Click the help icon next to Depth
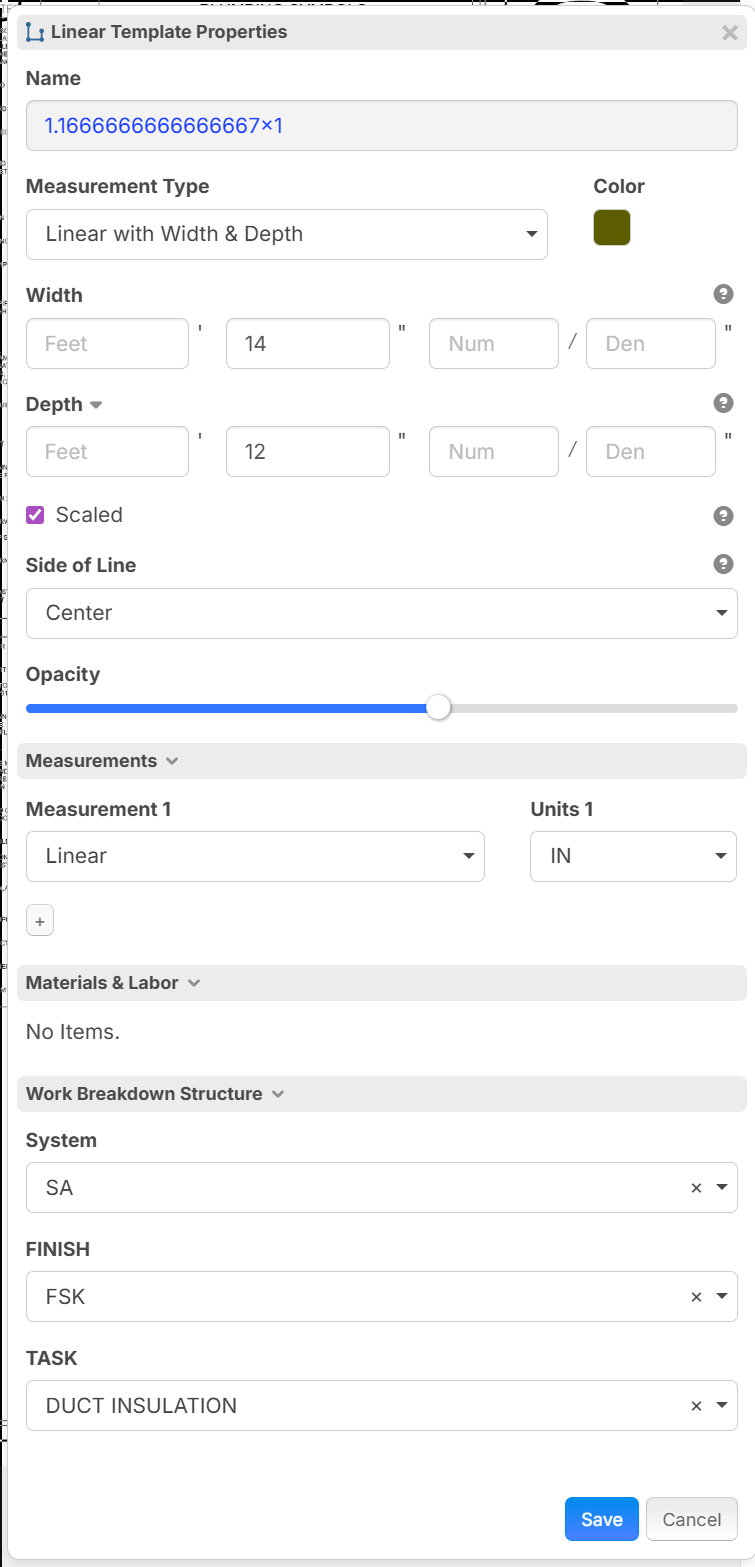This screenshot has width=755, height=1567. point(723,403)
